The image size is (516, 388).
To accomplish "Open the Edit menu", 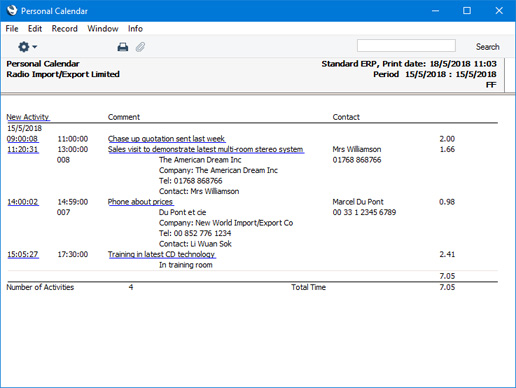I will tap(35, 29).
